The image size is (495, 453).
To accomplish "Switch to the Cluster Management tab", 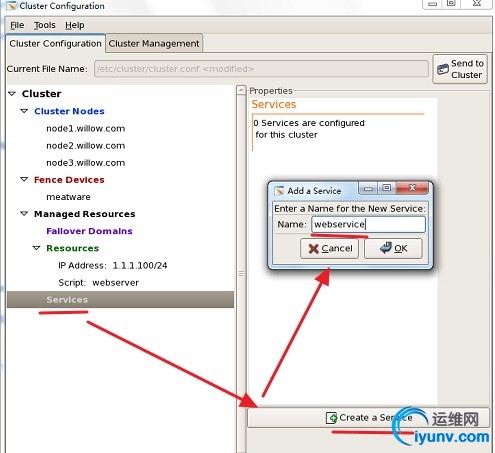I will [x=154, y=44].
